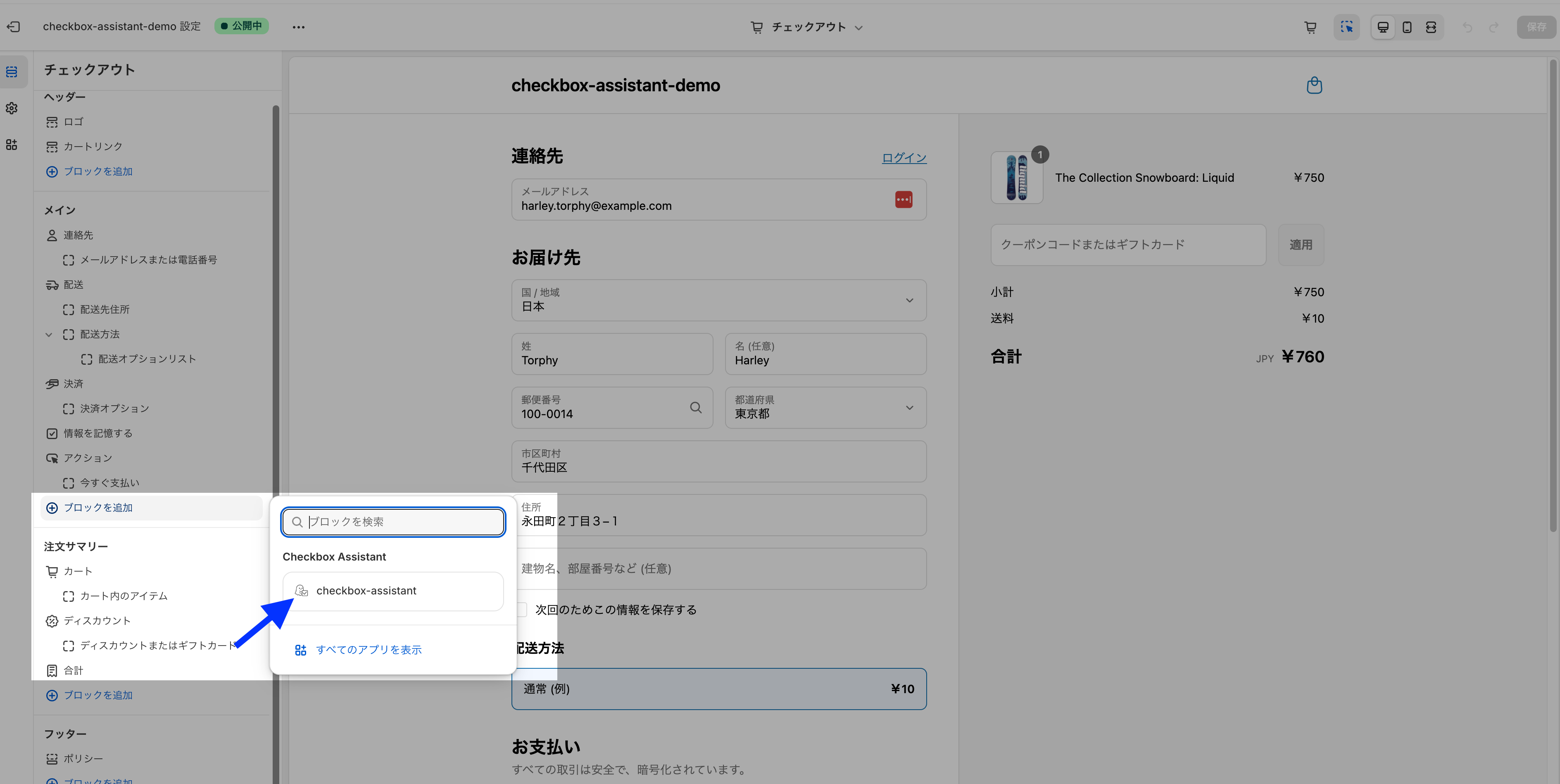Click the cart preview icon in top bar
The width and height of the screenshot is (1560, 784).
tap(1310, 26)
